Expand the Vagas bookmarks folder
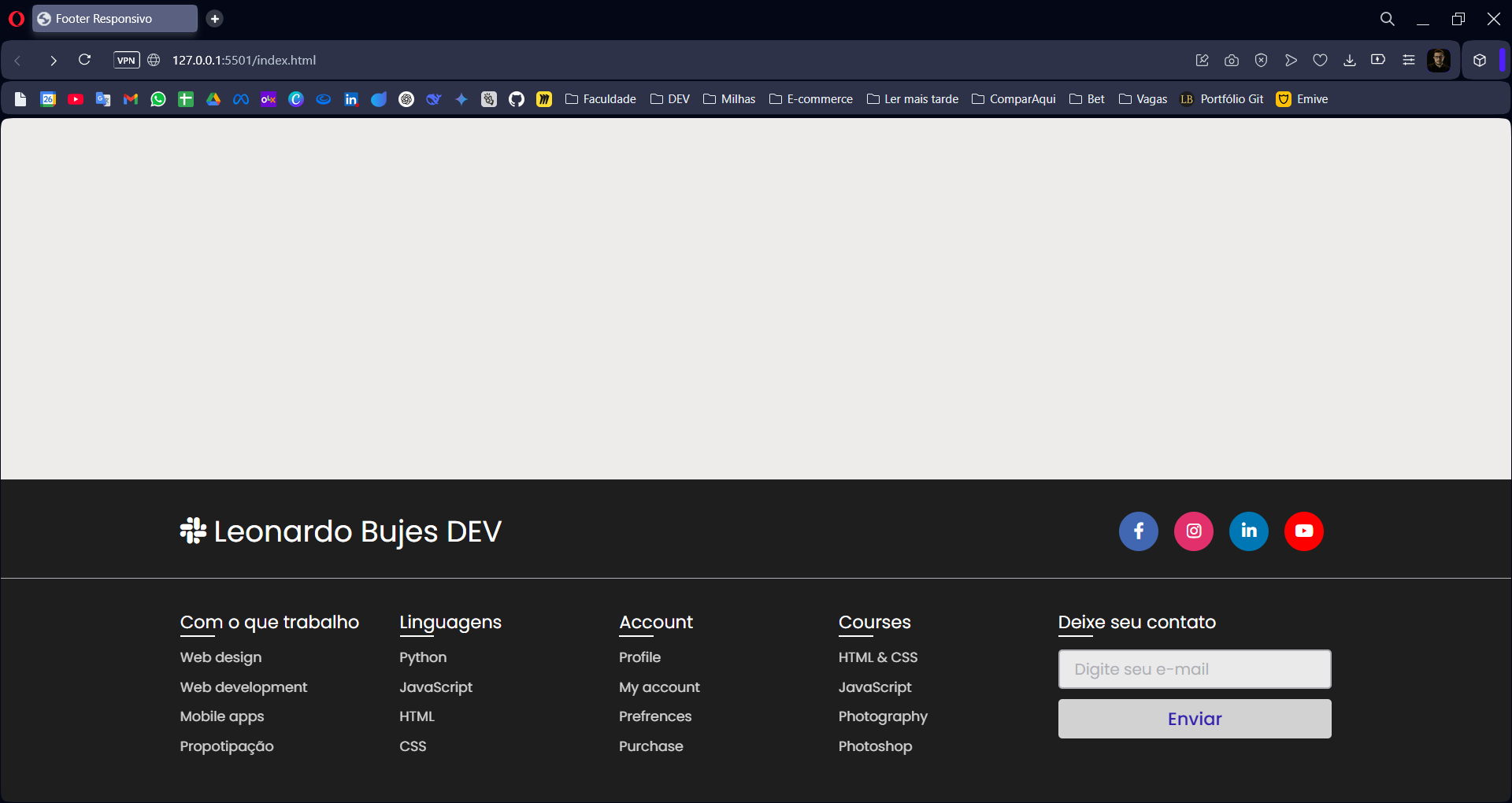Viewport: 1512px width, 803px height. click(1143, 99)
